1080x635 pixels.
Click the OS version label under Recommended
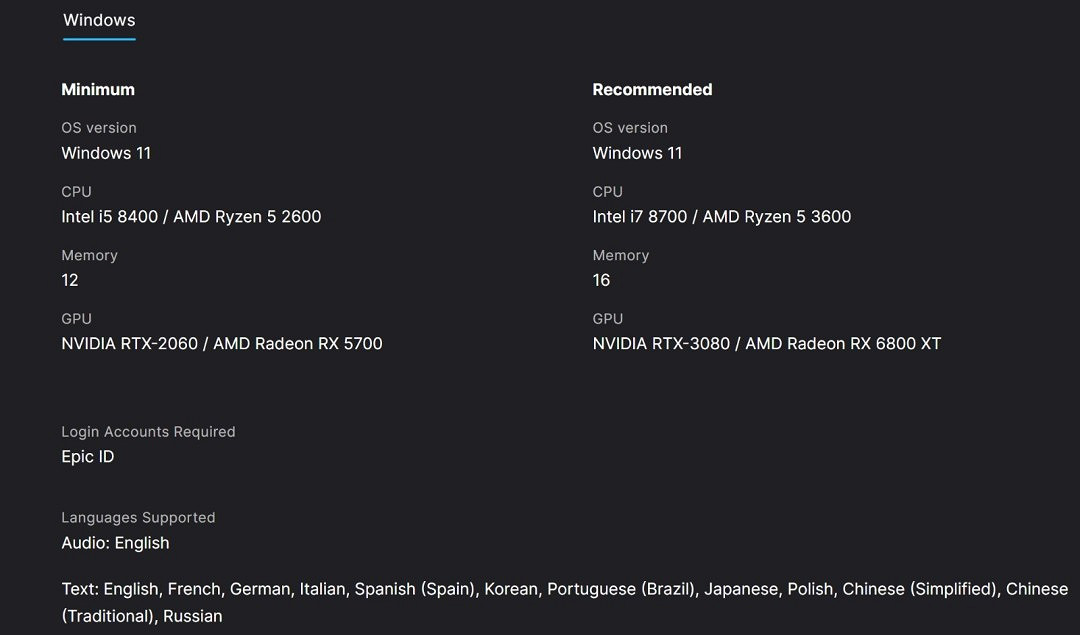point(630,128)
